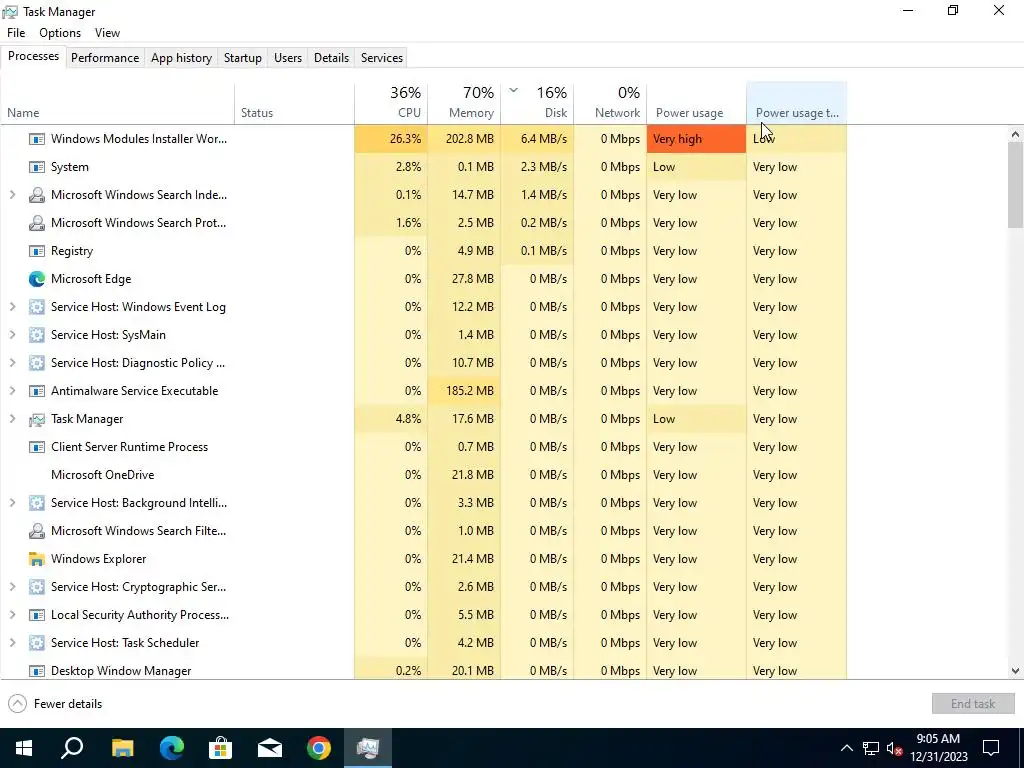
Task: Expand Service Host: Cryptographic Services group
Action: [12, 587]
